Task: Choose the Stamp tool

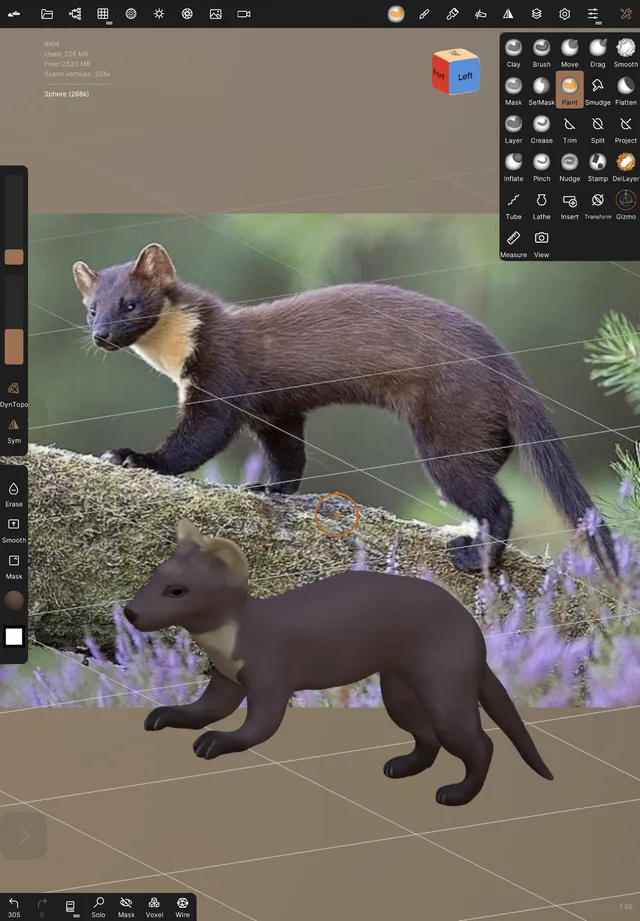Action: [598, 167]
